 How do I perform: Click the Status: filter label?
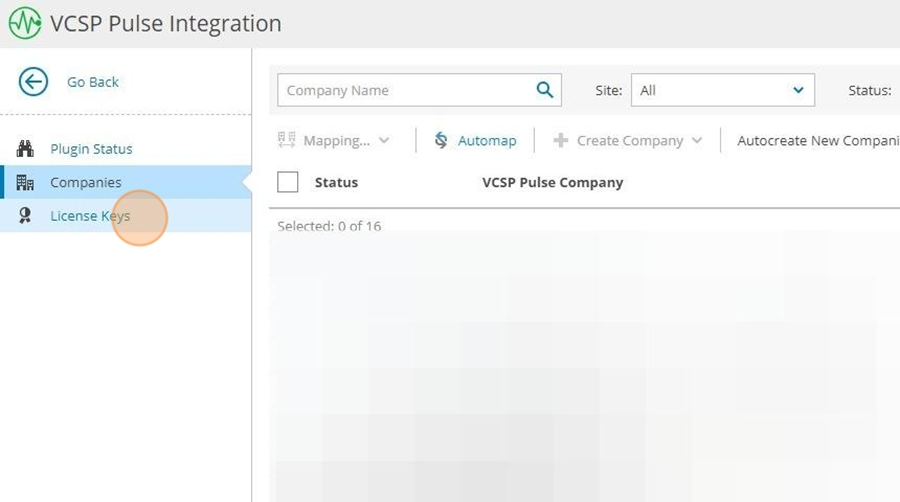pos(870,91)
